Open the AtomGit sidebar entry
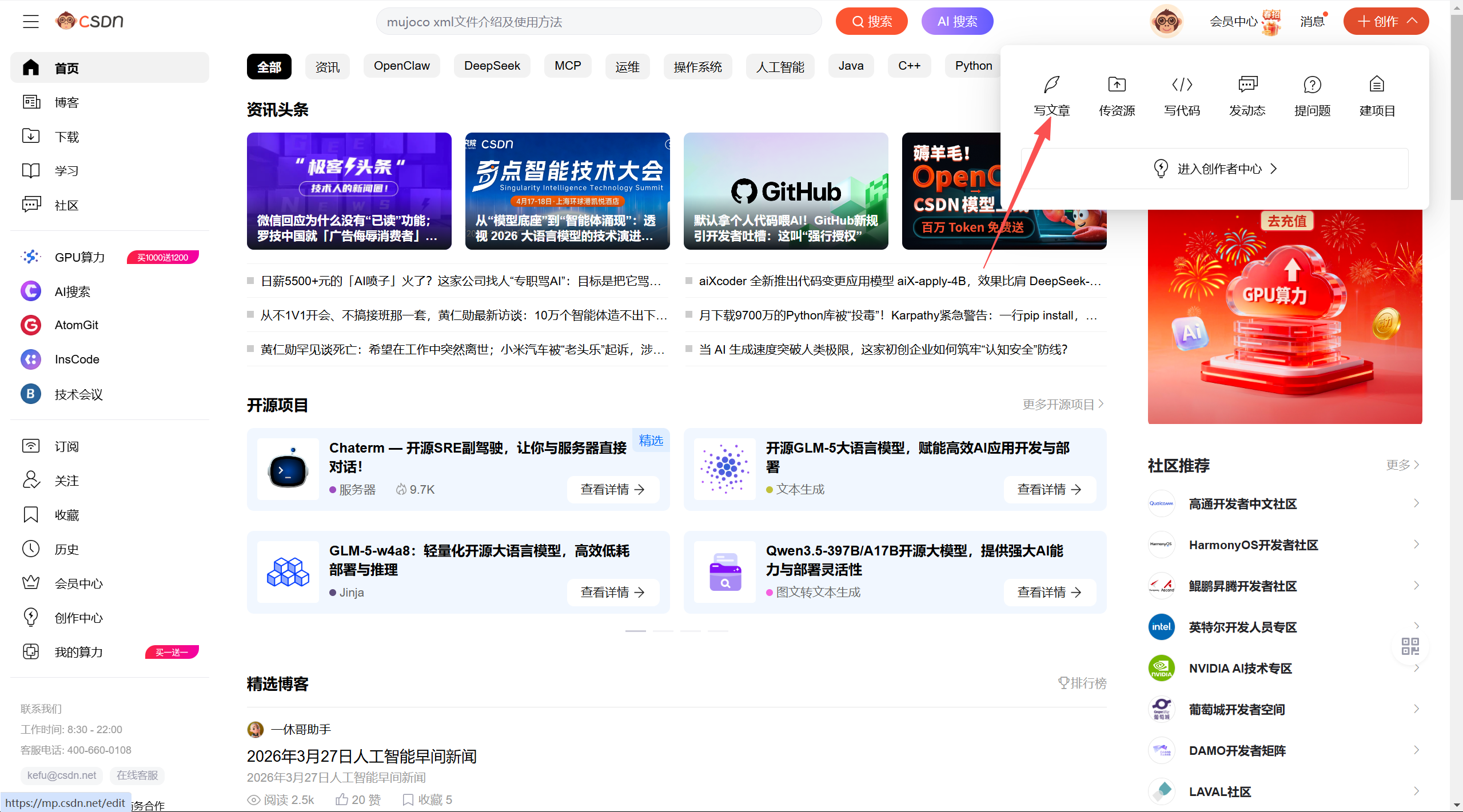 (x=76, y=325)
